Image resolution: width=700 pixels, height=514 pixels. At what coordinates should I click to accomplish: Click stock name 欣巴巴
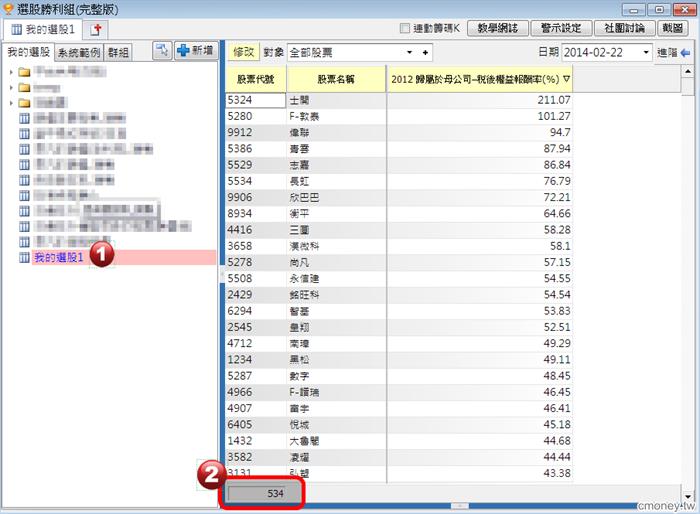[x=304, y=197]
